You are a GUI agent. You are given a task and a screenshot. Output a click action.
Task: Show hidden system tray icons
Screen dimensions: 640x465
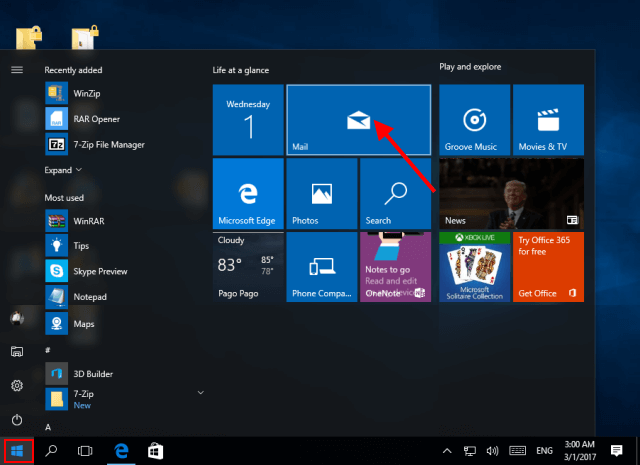[x=447, y=451]
